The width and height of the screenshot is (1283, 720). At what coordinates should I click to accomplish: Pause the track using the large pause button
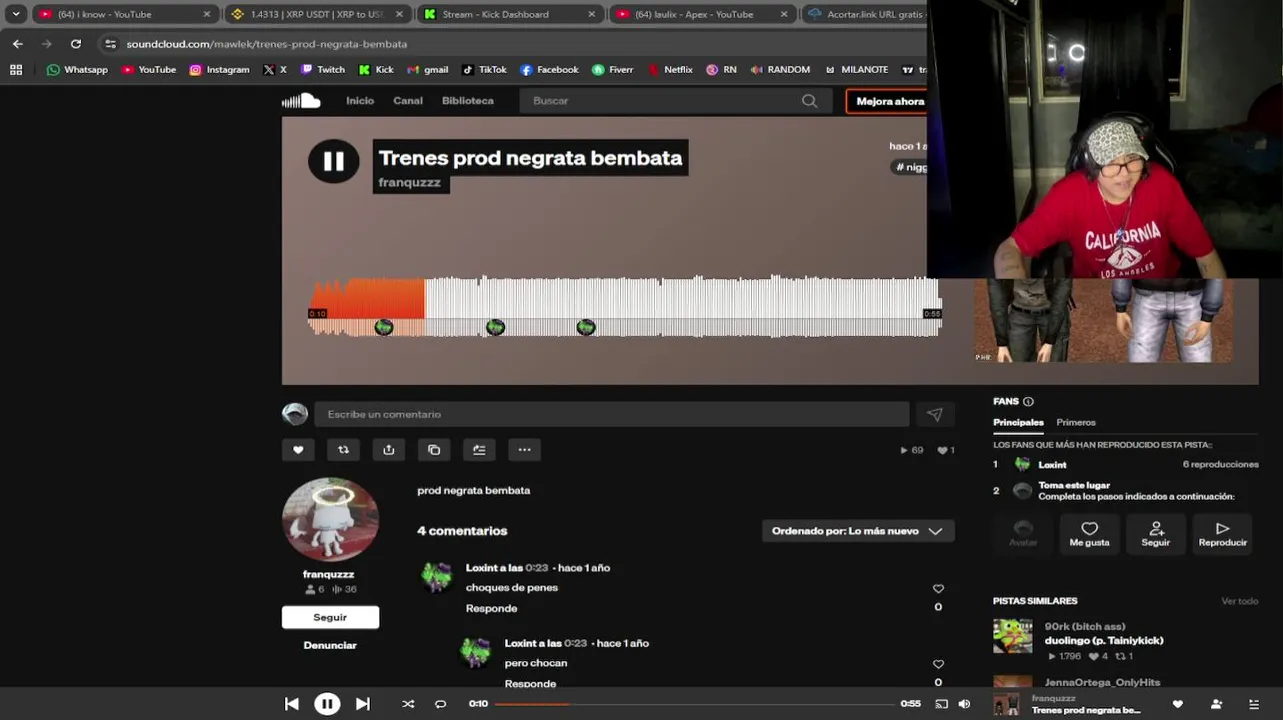tap(334, 161)
